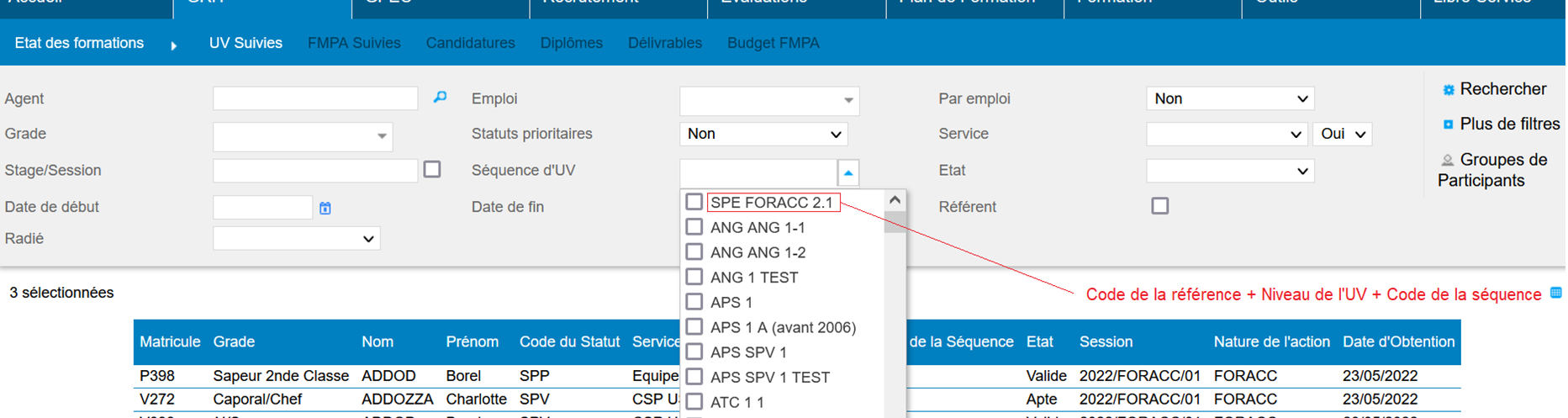1568x418 pixels.
Task: Click the grid icon right of the table
Action: pyautogui.click(x=1555, y=293)
